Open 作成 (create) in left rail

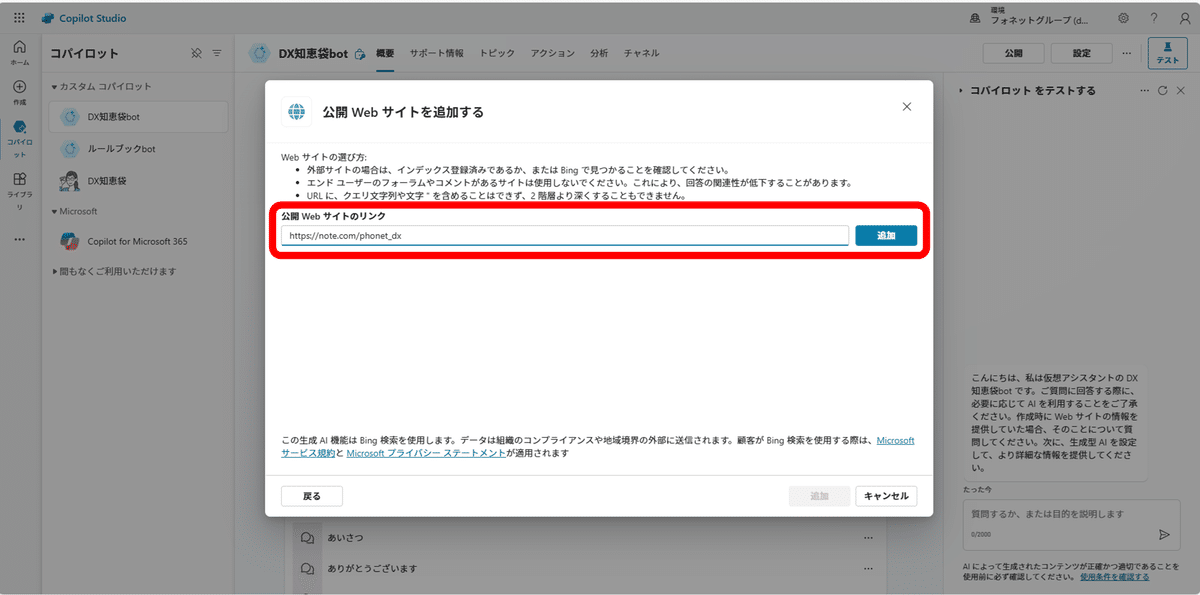tap(19, 92)
